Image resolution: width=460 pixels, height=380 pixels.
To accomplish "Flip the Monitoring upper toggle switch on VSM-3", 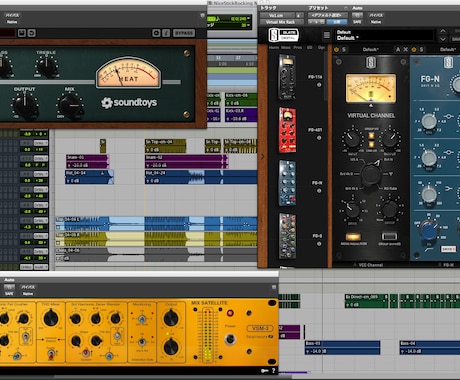I will [142, 319].
